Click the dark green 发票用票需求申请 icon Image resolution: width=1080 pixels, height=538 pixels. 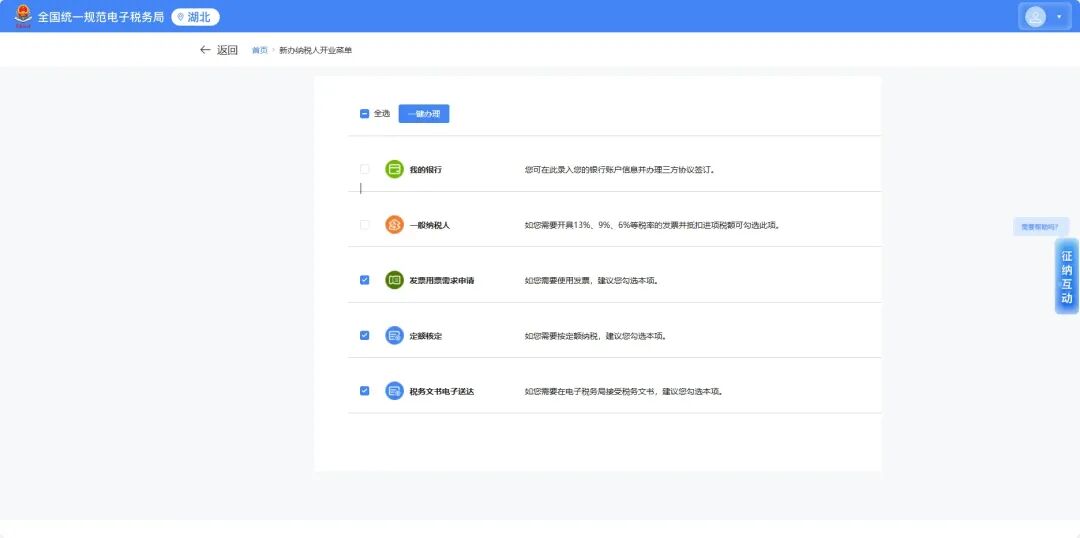pos(394,280)
